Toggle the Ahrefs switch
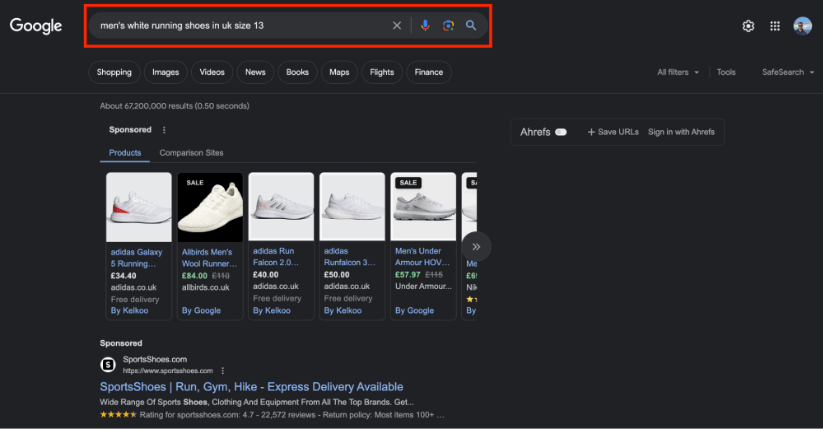 tap(561, 132)
